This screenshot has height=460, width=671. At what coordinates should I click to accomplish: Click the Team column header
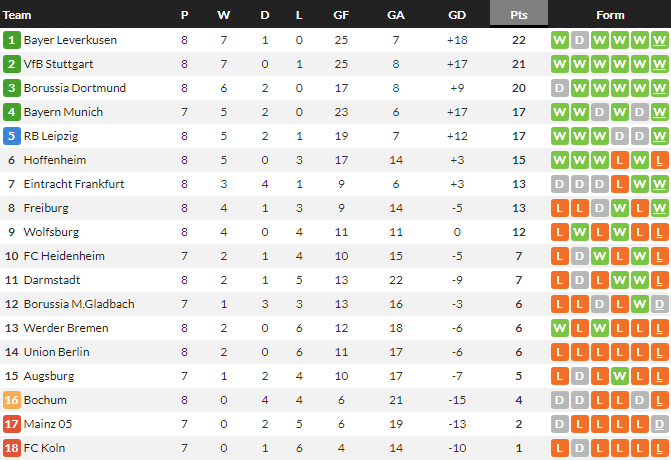coord(18,15)
